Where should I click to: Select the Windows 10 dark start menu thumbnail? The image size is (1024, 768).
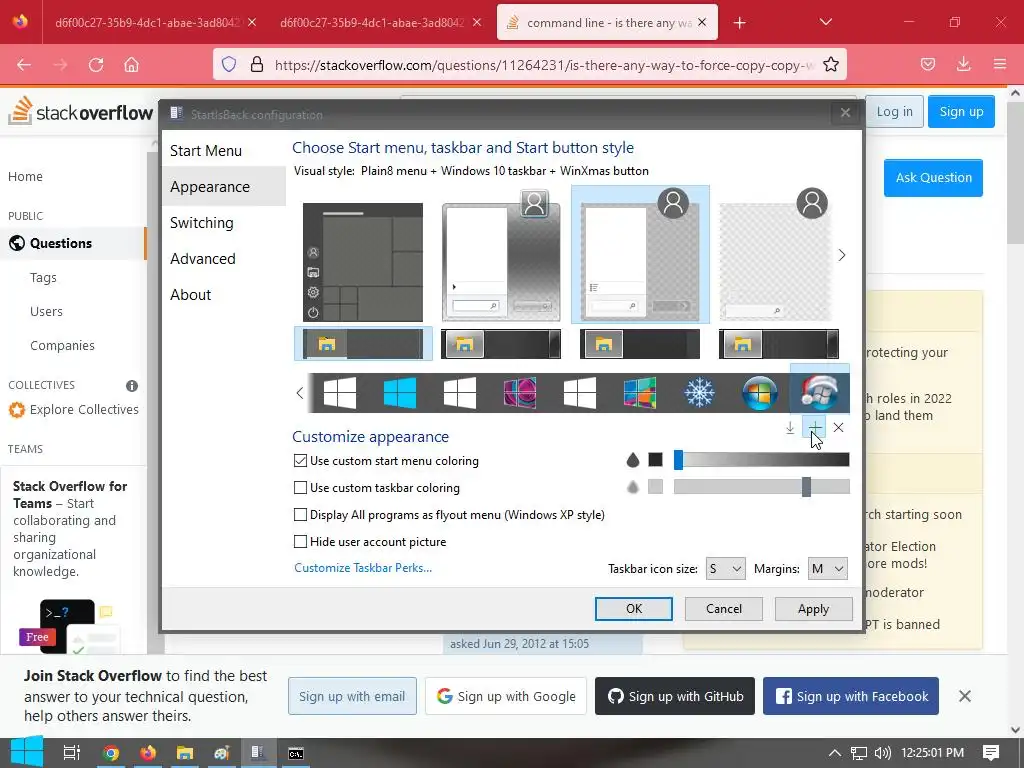(x=363, y=262)
